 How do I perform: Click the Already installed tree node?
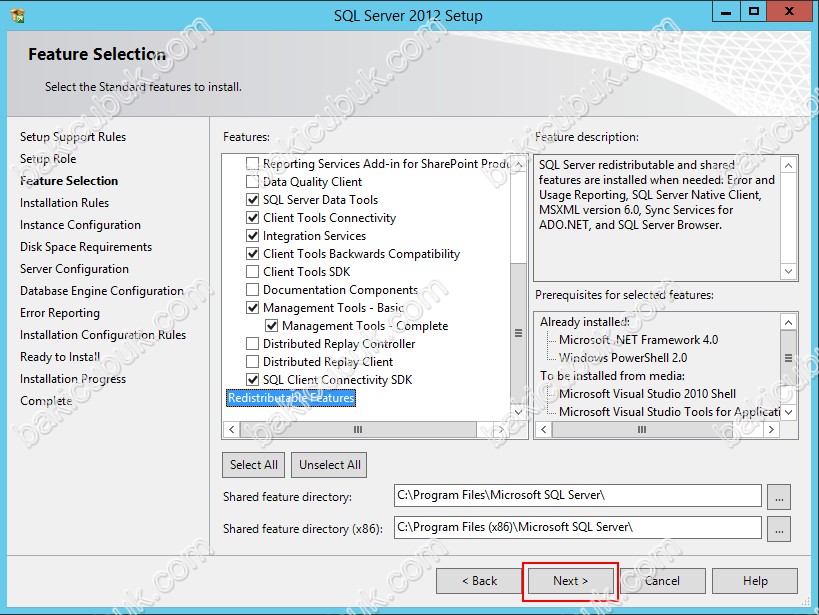coord(584,322)
